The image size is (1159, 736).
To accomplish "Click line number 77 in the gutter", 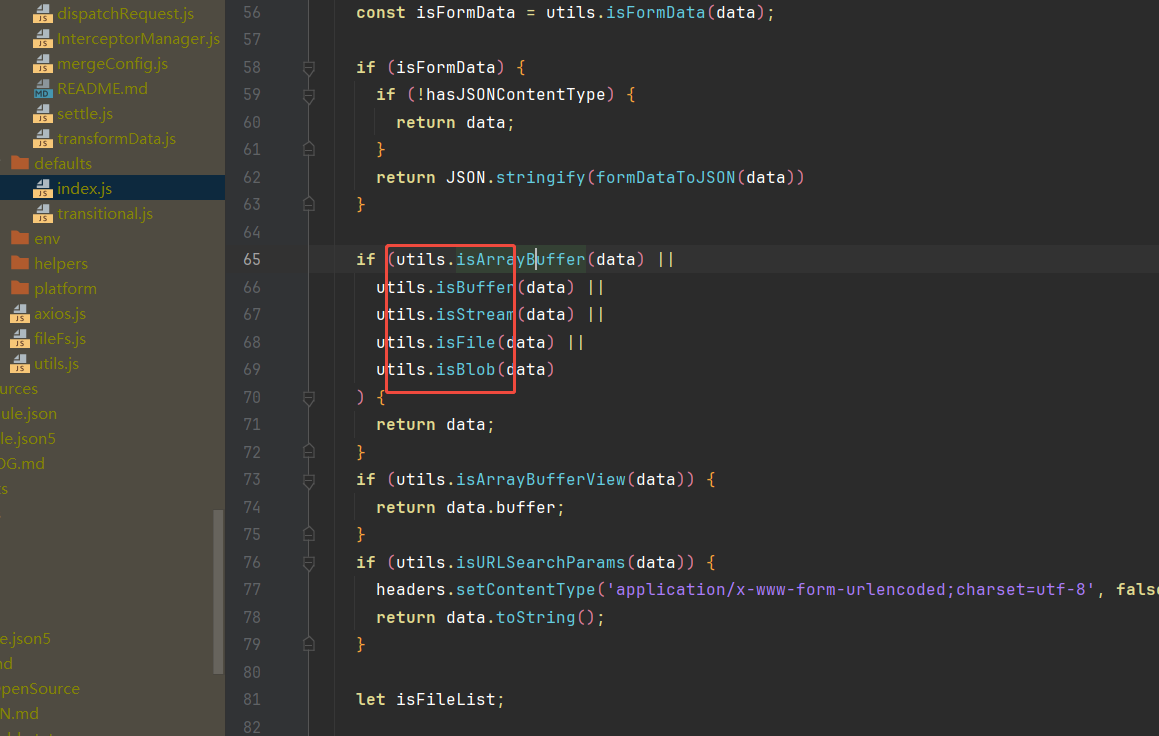I will click(x=251, y=590).
